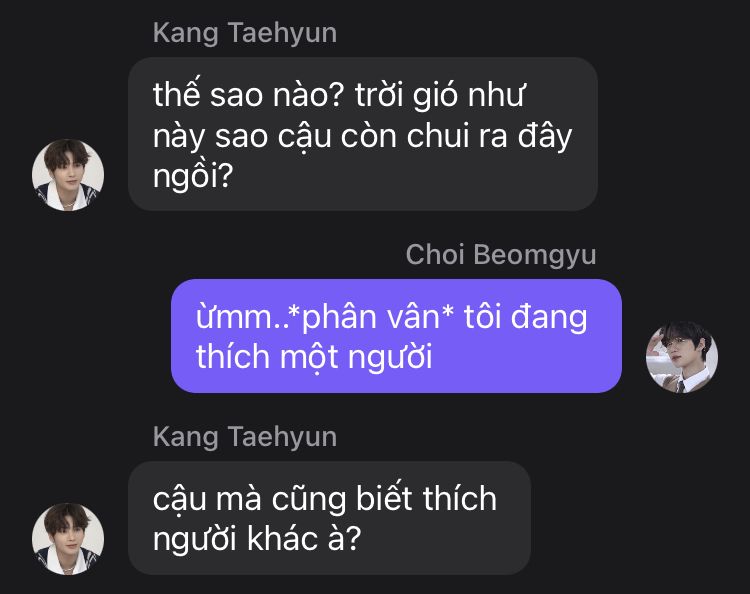Tap Choi Beomgyu's profile picture
This screenshot has height=594, width=750.
point(682,357)
